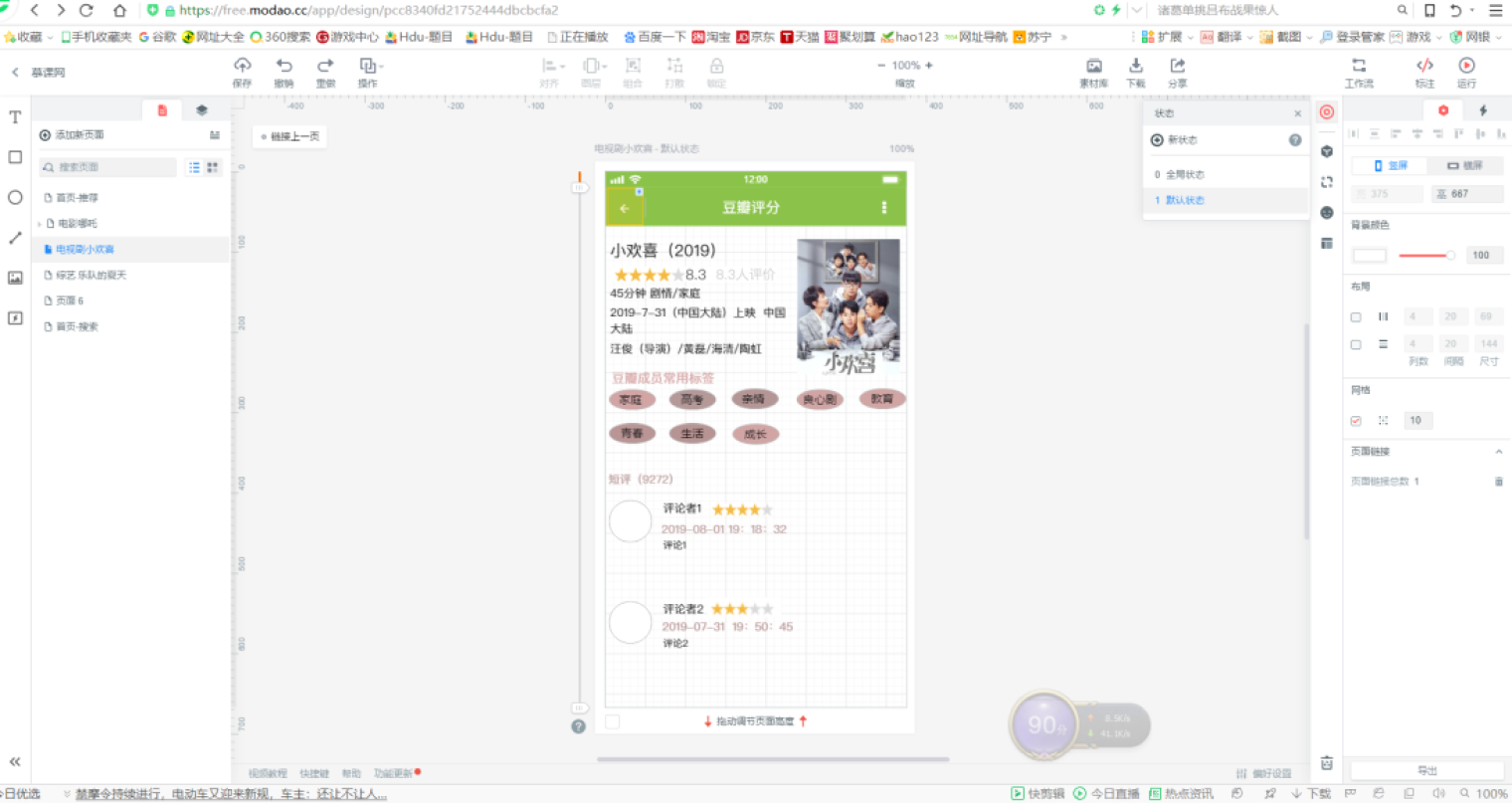Run the prototype with 运行
Viewport: 1512px width, 803px height.
tap(1466, 66)
